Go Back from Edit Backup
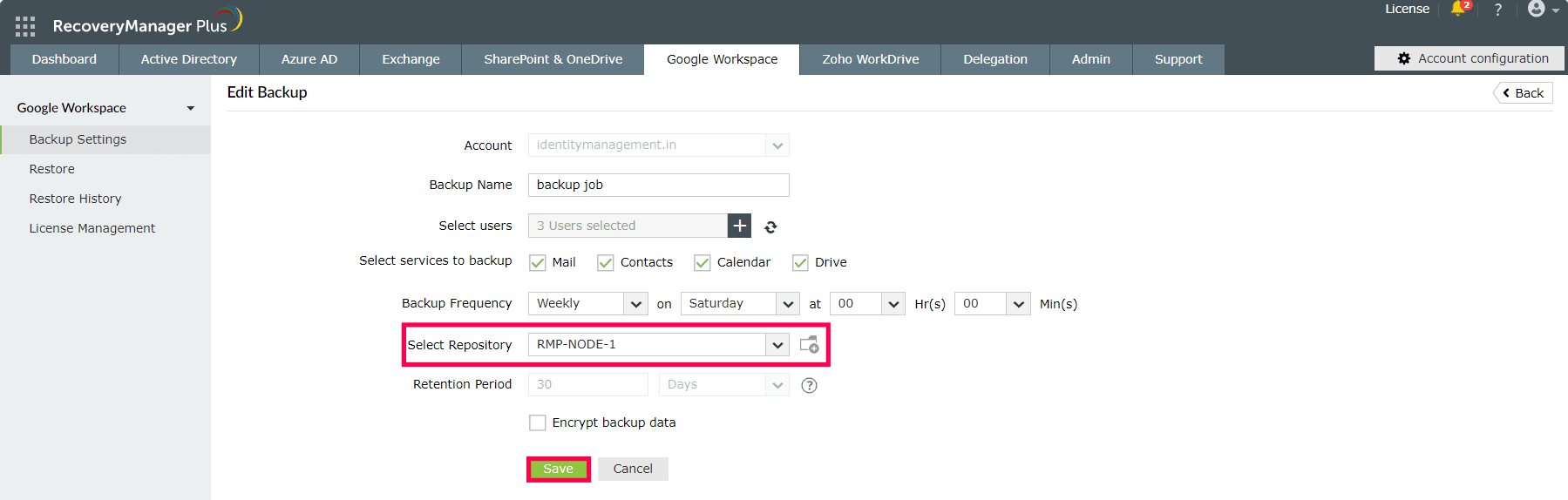This screenshot has width=1568, height=500. coord(1523,93)
